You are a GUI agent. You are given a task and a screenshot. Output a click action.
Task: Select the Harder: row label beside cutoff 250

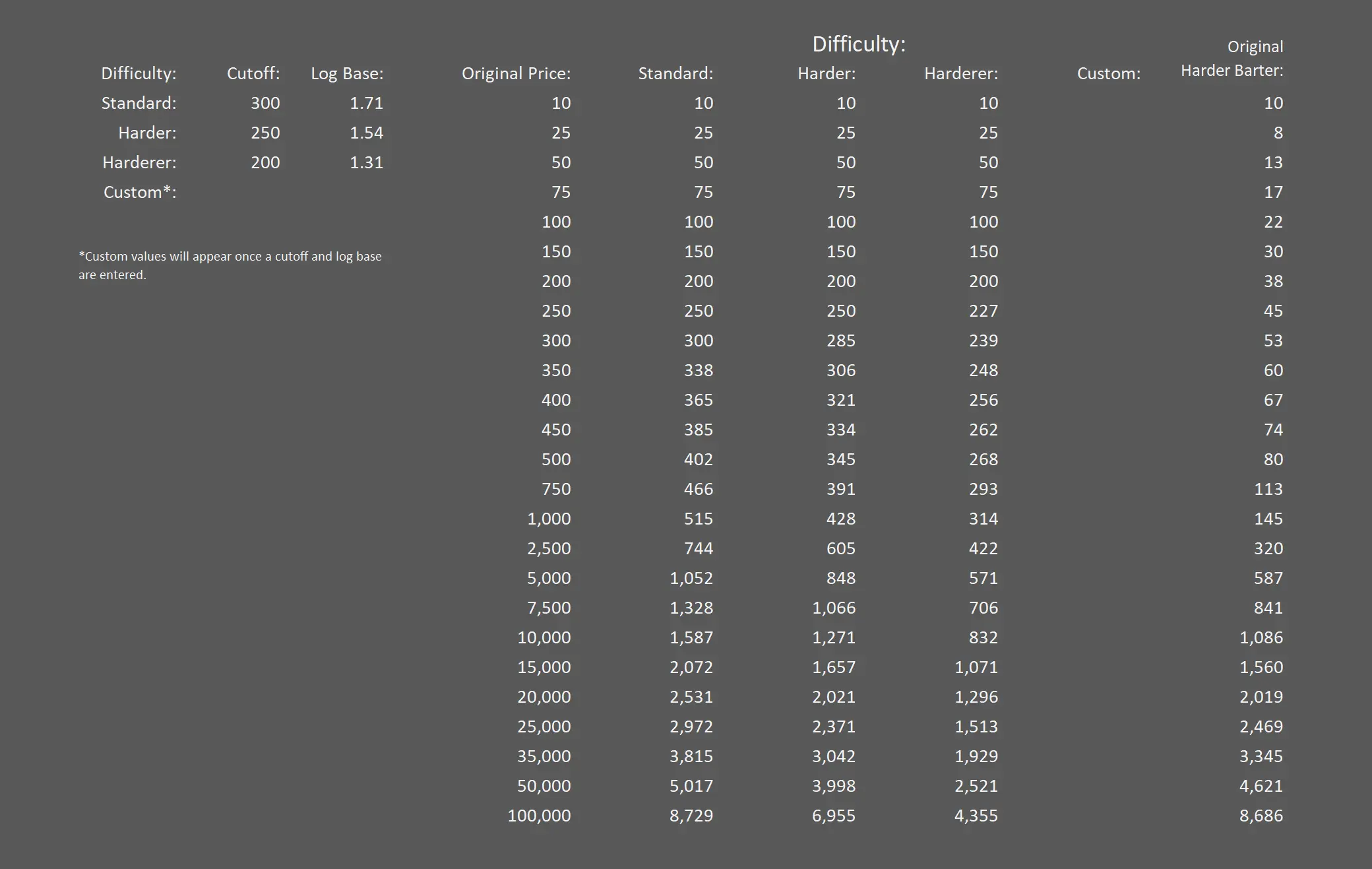(x=147, y=133)
